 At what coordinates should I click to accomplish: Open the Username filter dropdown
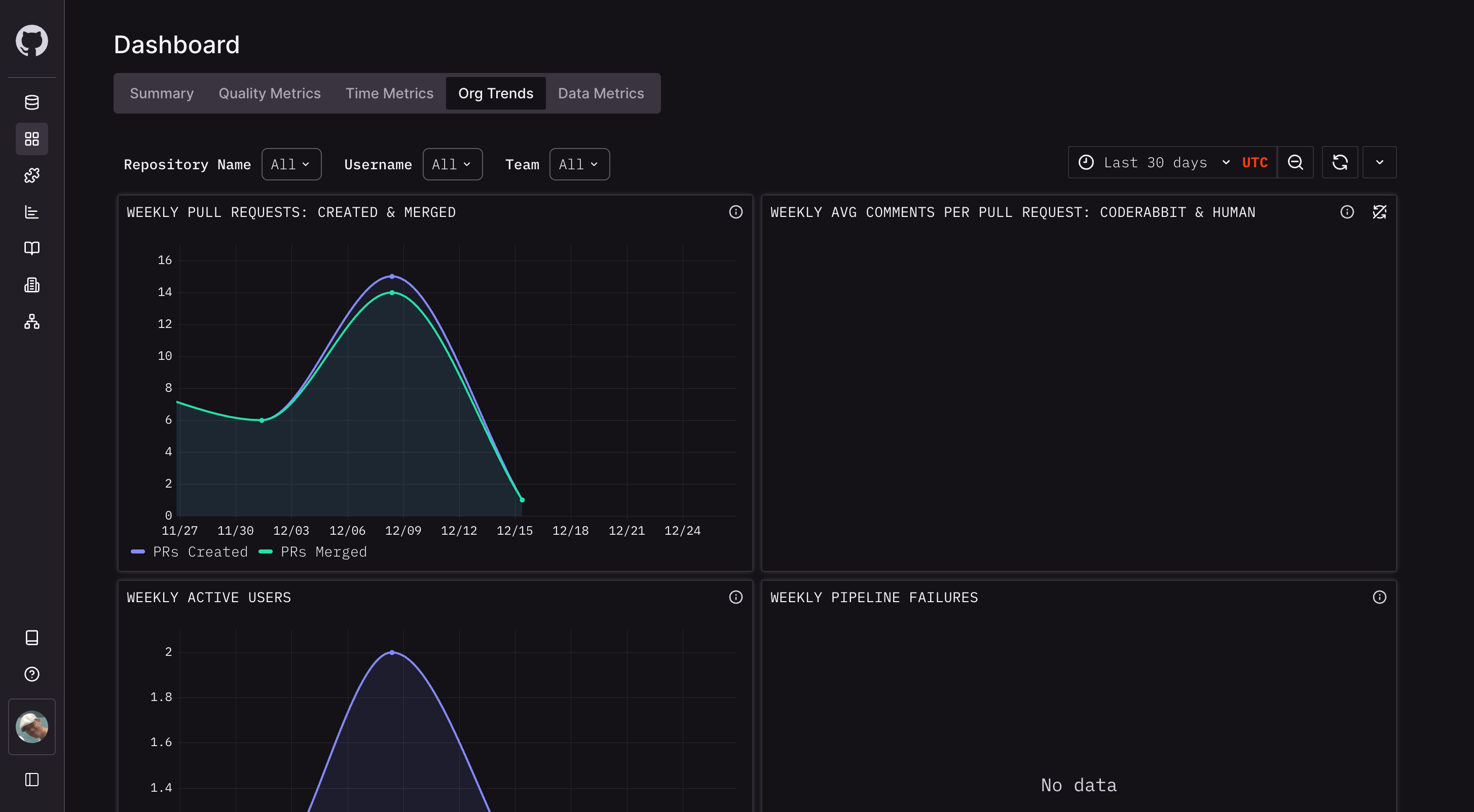452,164
